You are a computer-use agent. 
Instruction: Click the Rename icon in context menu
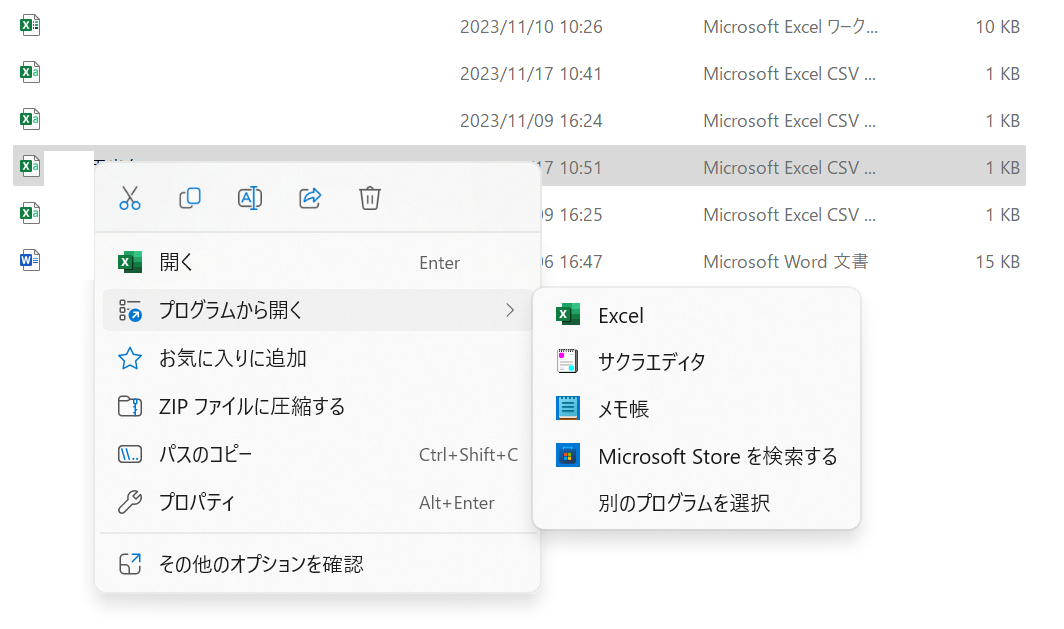(x=250, y=198)
